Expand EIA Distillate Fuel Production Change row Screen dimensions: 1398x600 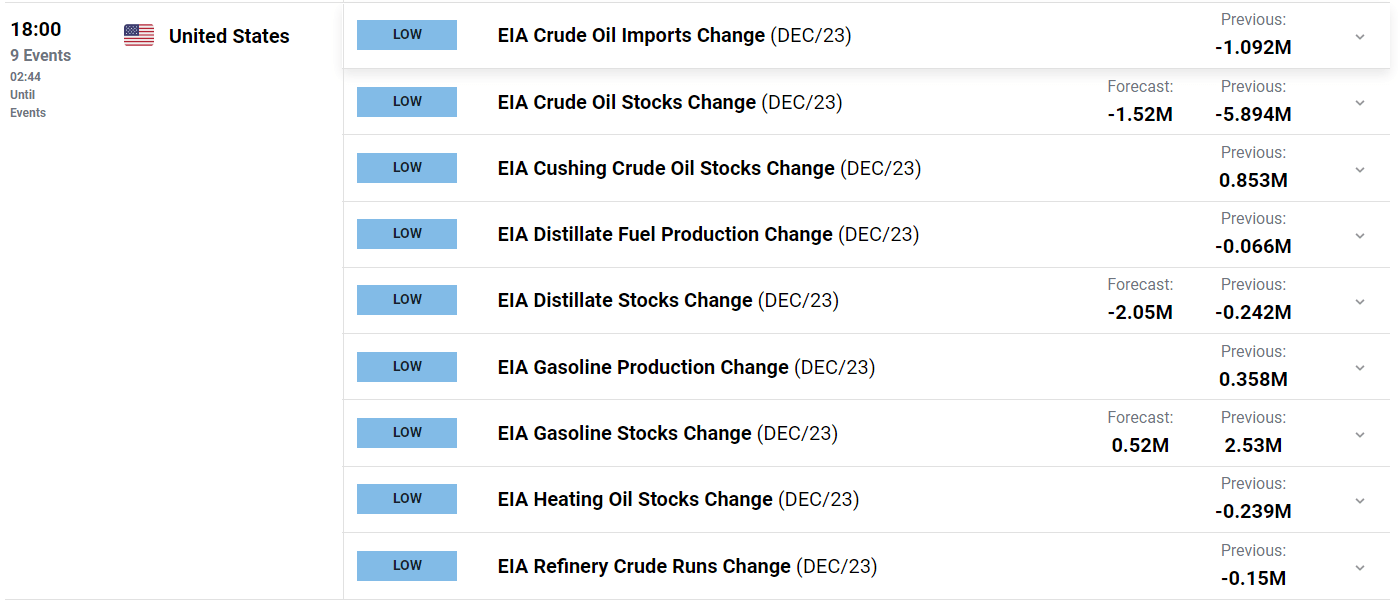pos(1359,236)
